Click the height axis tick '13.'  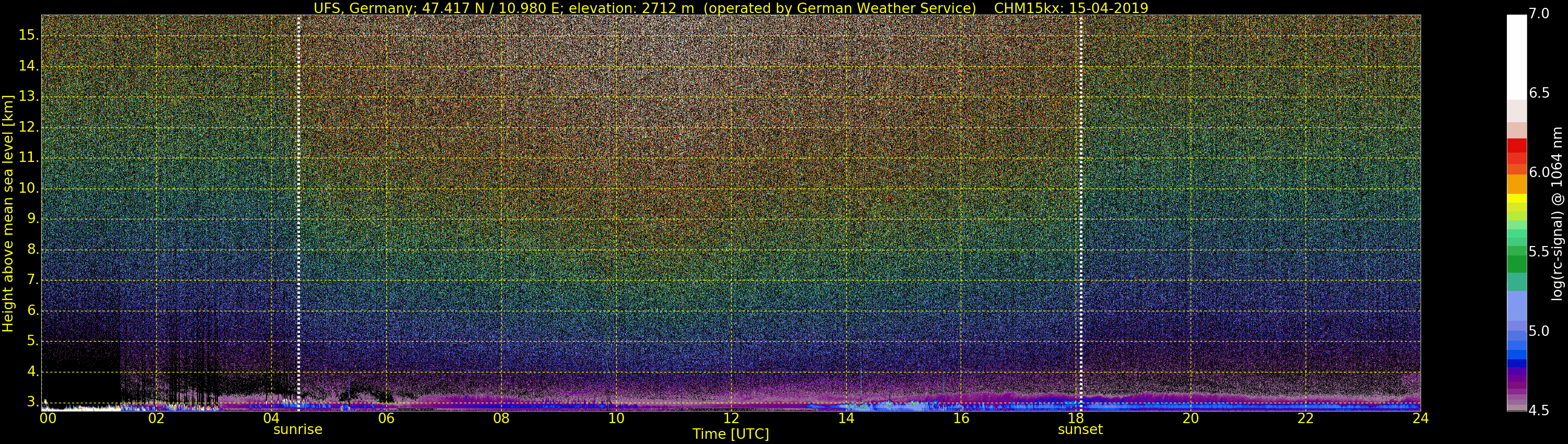(29, 97)
